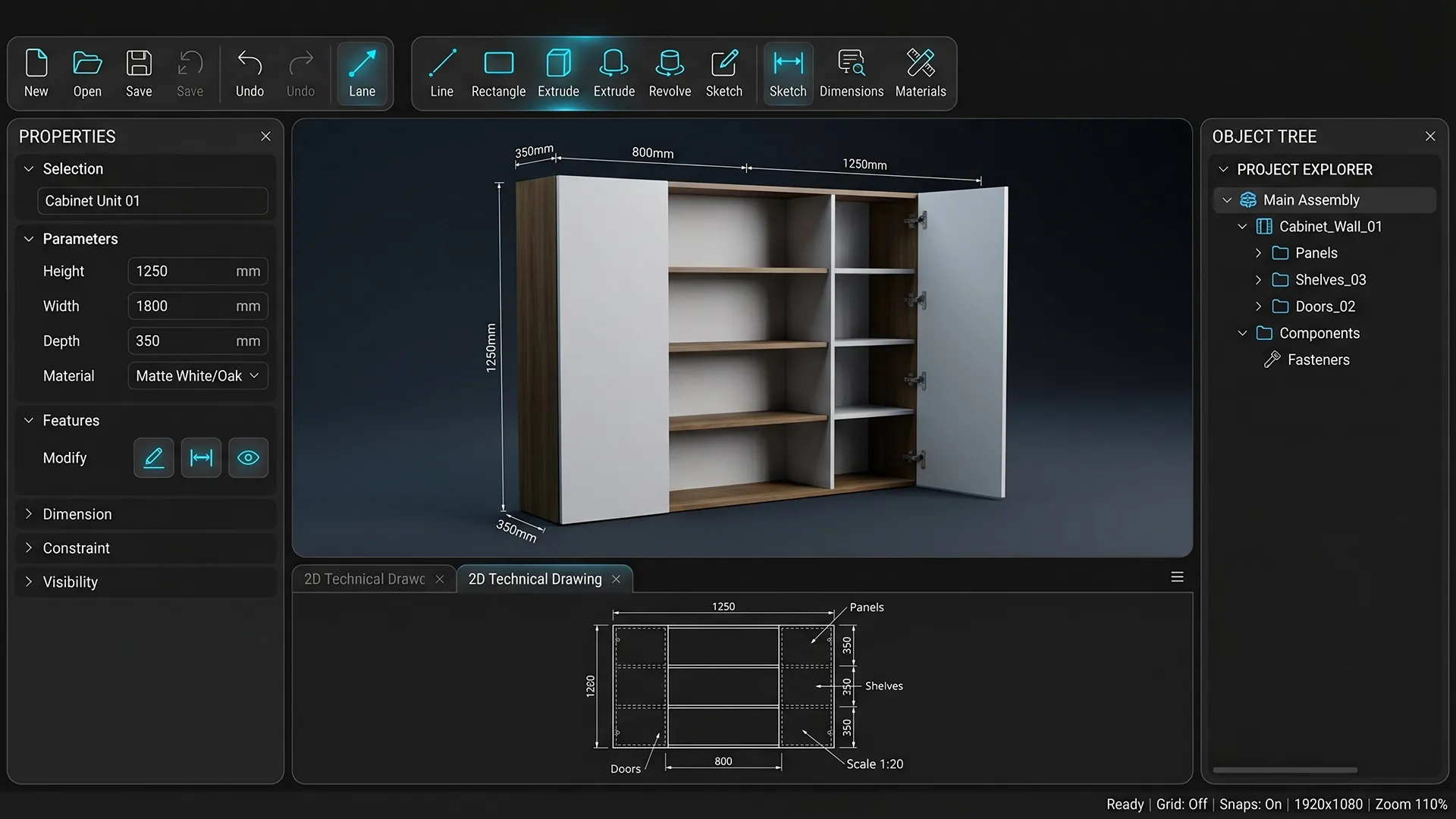Activate the Revolve tool
1456x819 pixels.
point(670,74)
